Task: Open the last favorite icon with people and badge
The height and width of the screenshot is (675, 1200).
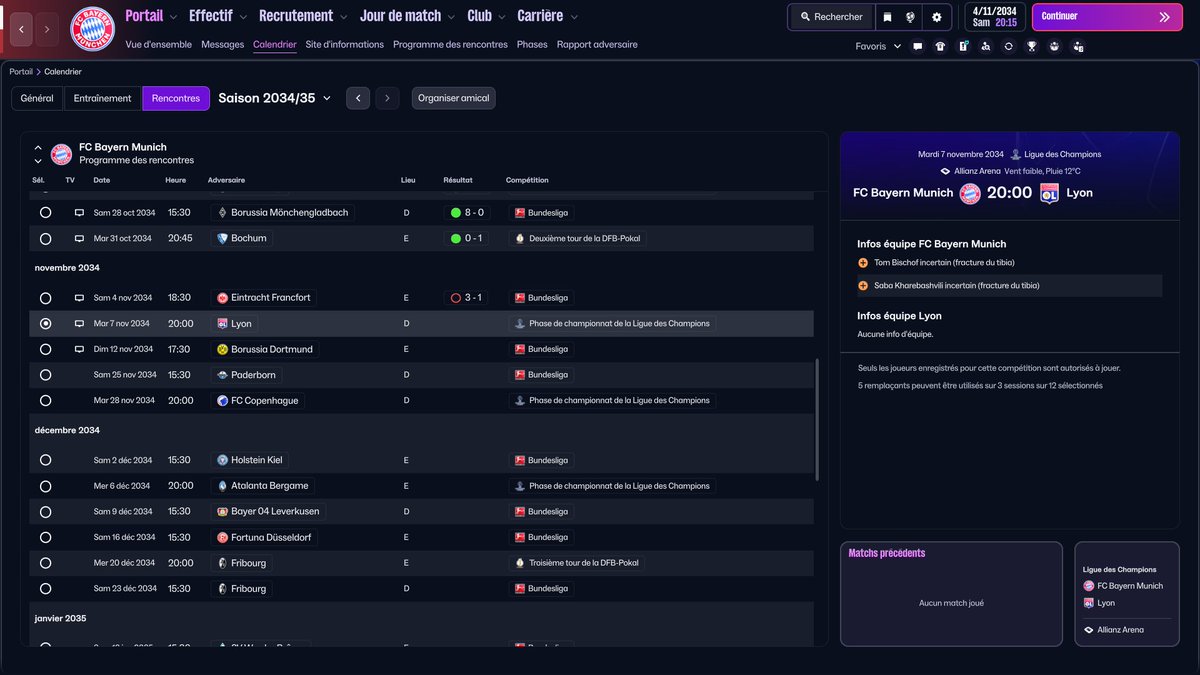Action: click(1078, 46)
